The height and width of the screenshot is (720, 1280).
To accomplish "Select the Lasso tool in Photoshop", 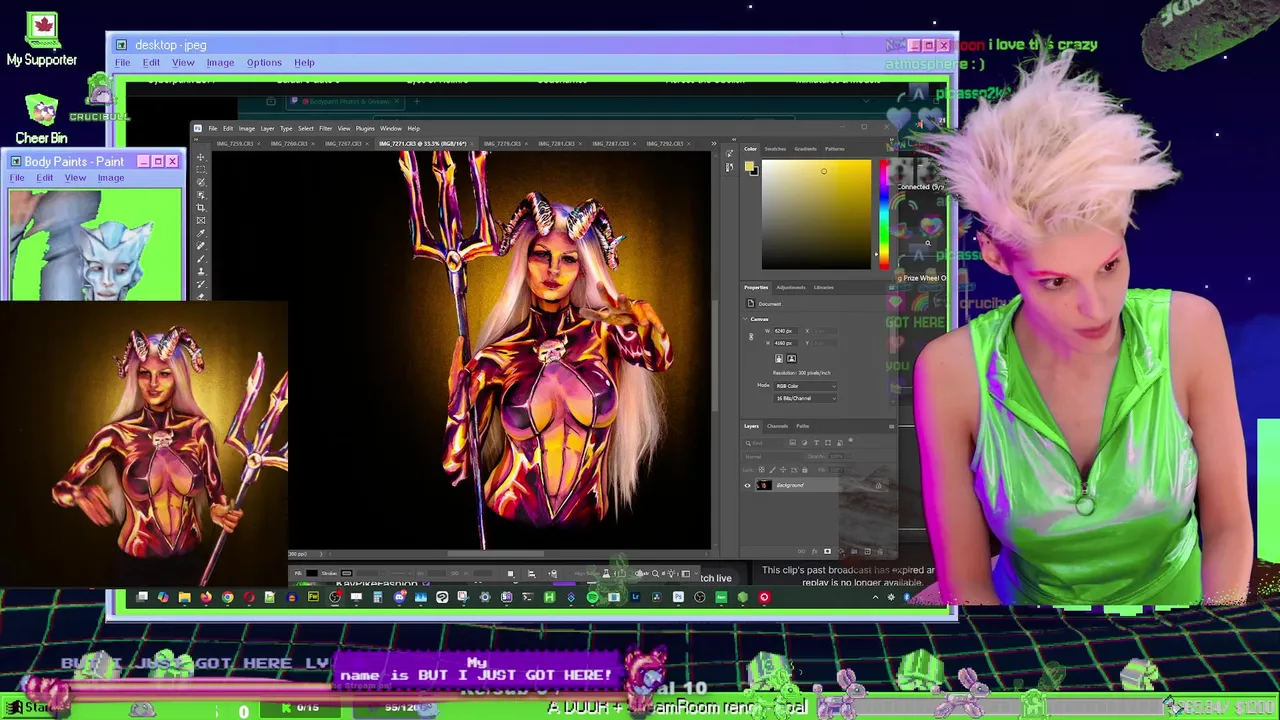I will click(x=201, y=182).
